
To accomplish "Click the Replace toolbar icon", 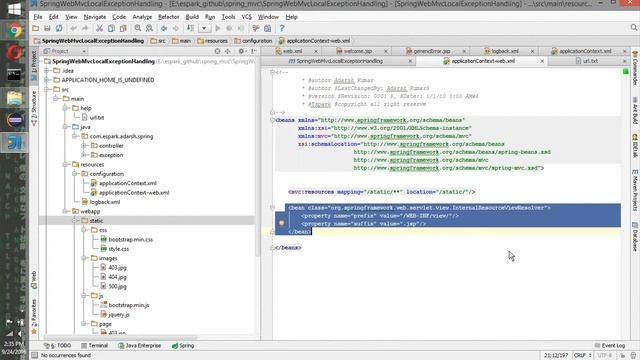I will pyautogui.click(x=149, y=28).
